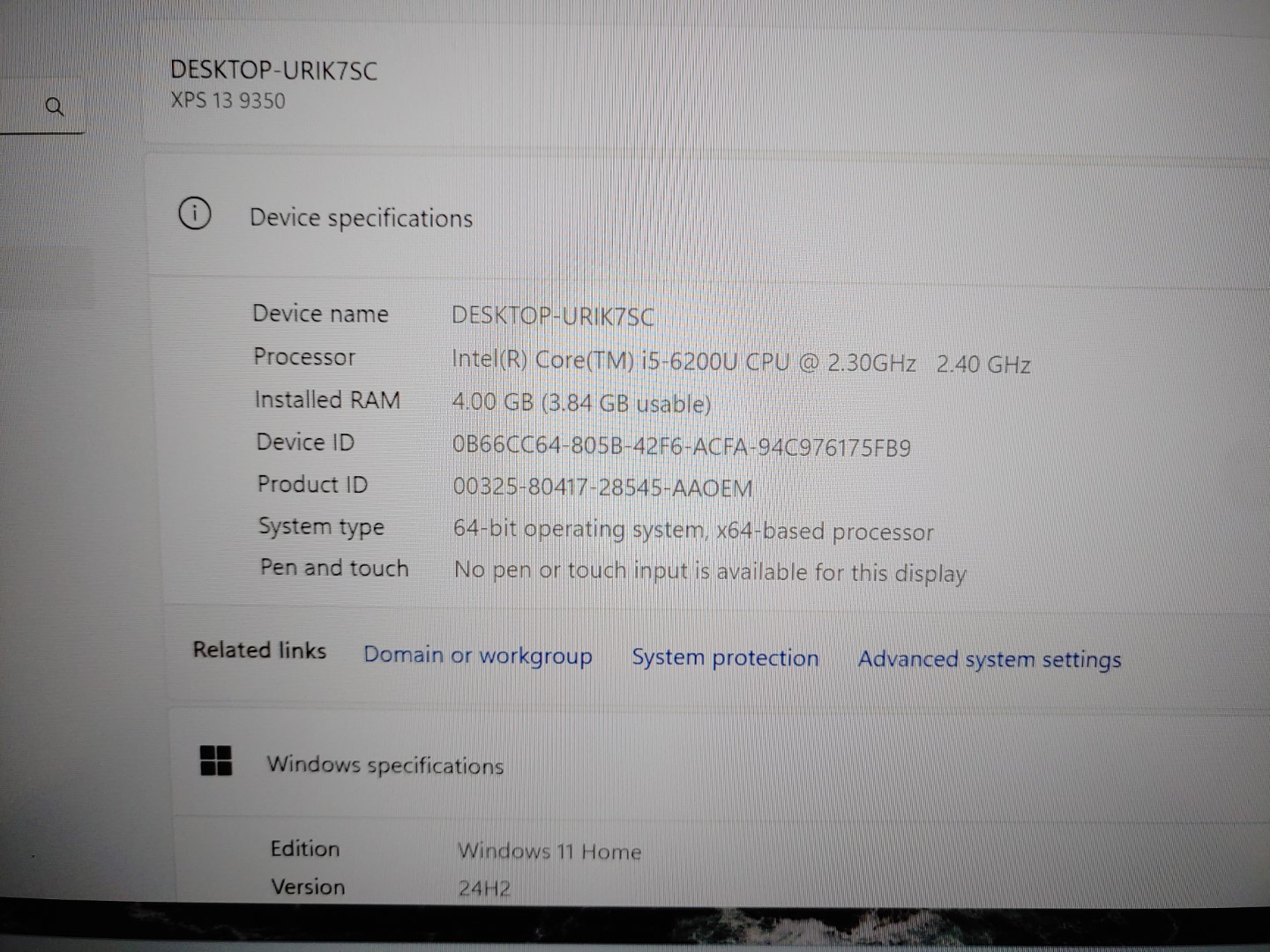
Task: Click the Pen and touch value text
Action: [710, 572]
